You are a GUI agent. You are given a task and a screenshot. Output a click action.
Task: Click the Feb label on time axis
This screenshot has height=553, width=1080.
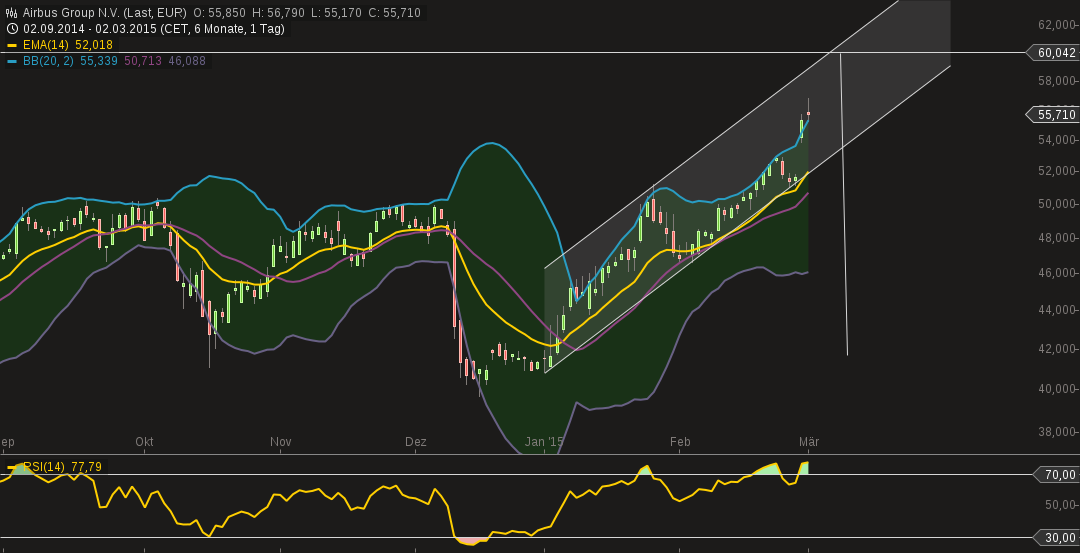(680, 441)
